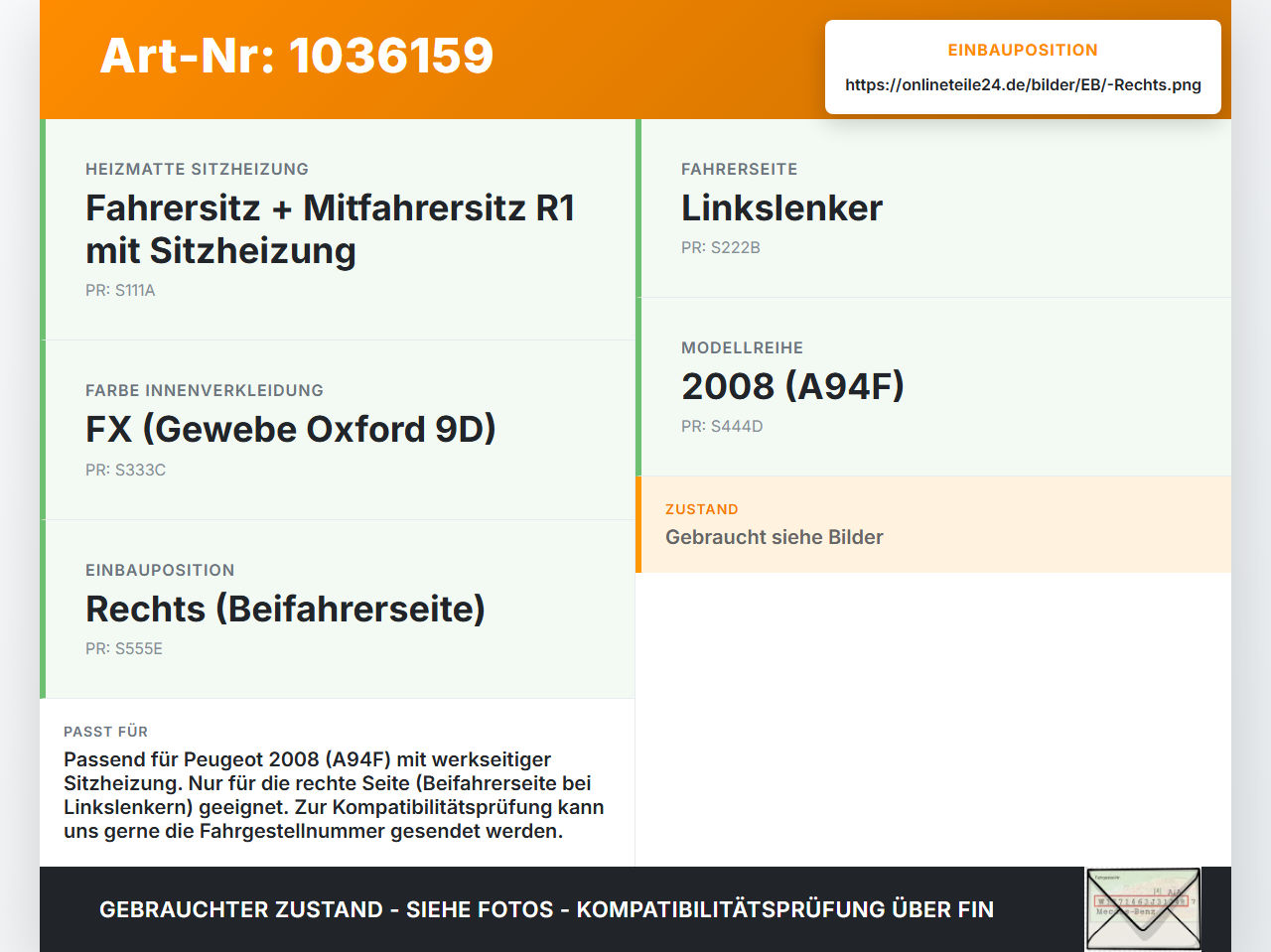Select the Gebraucht siehe Bilder text

775,537
